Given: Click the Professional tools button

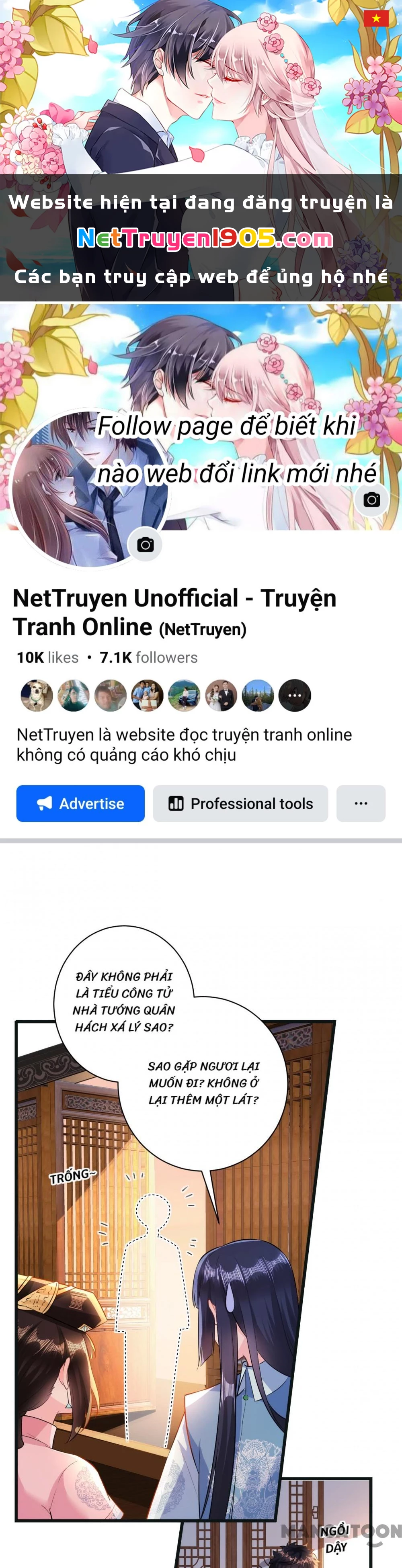Looking at the screenshot, I should point(240,803).
